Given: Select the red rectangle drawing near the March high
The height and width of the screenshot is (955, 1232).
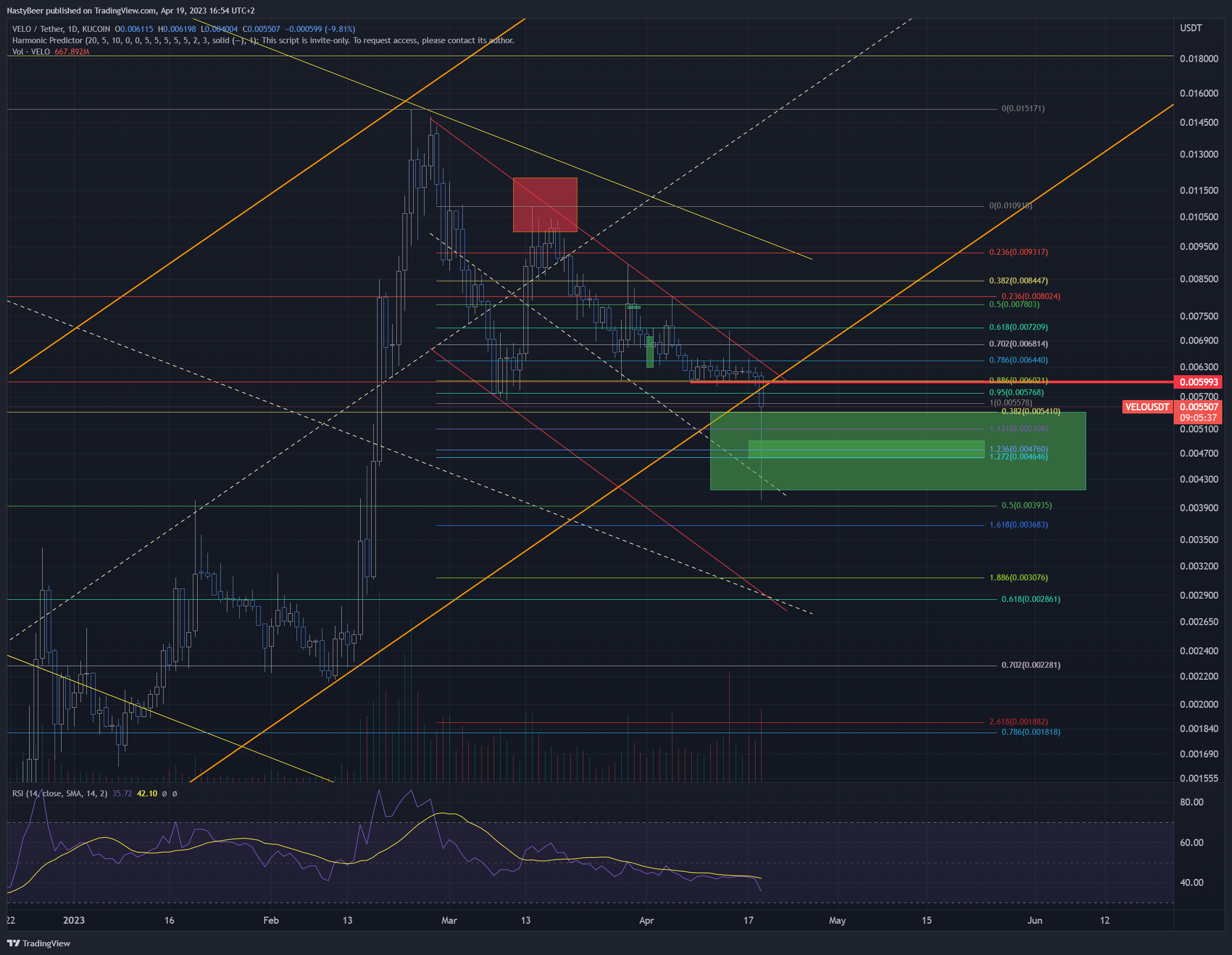Looking at the screenshot, I should [x=545, y=205].
